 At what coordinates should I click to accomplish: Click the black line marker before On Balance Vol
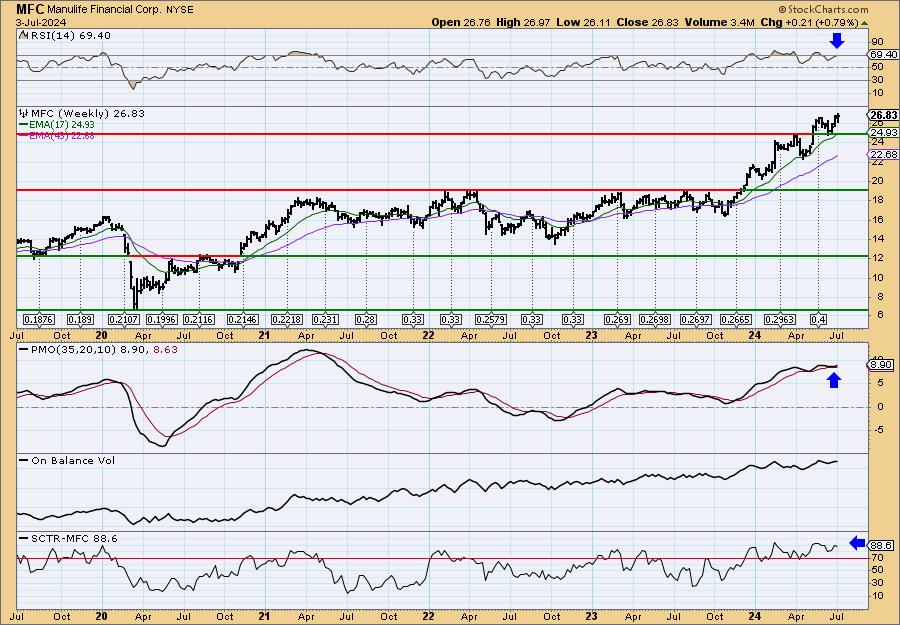click(x=24, y=460)
